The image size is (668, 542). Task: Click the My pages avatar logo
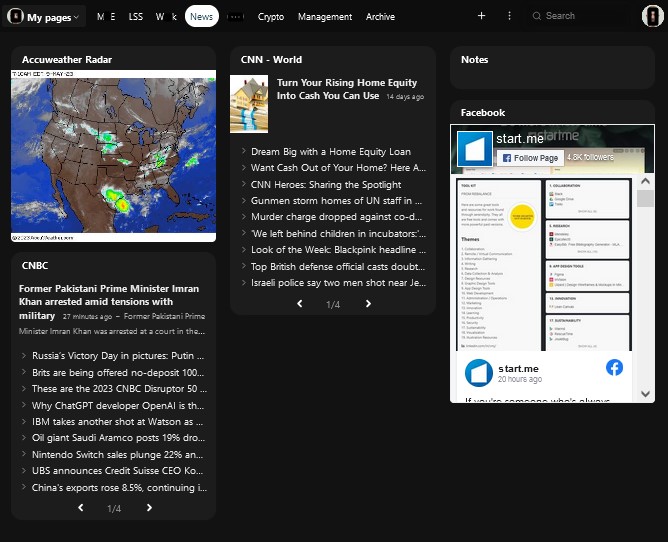15,17
